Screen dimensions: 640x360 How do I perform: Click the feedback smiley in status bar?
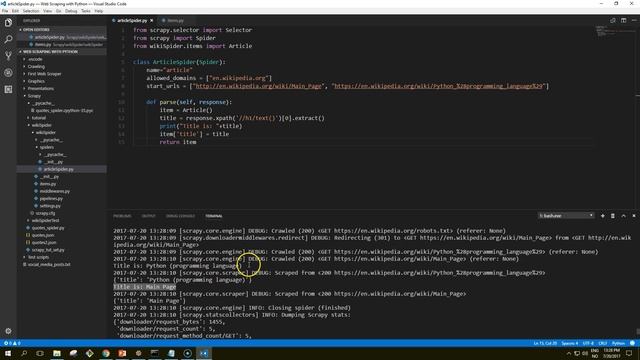632,343
